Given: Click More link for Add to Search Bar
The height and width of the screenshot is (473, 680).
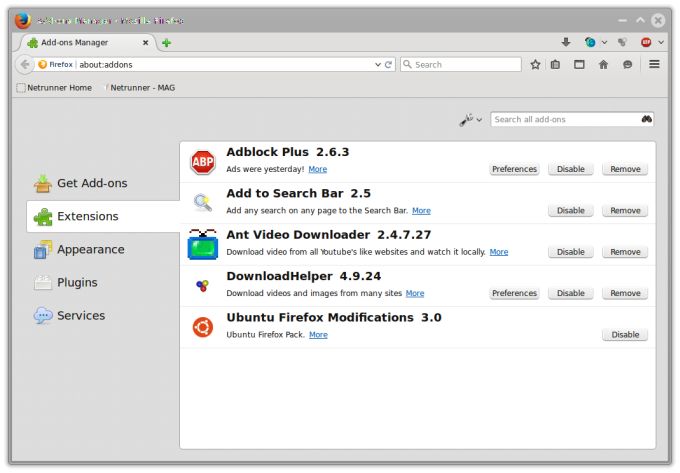Looking at the screenshot, I should click(x=421, y=210).
